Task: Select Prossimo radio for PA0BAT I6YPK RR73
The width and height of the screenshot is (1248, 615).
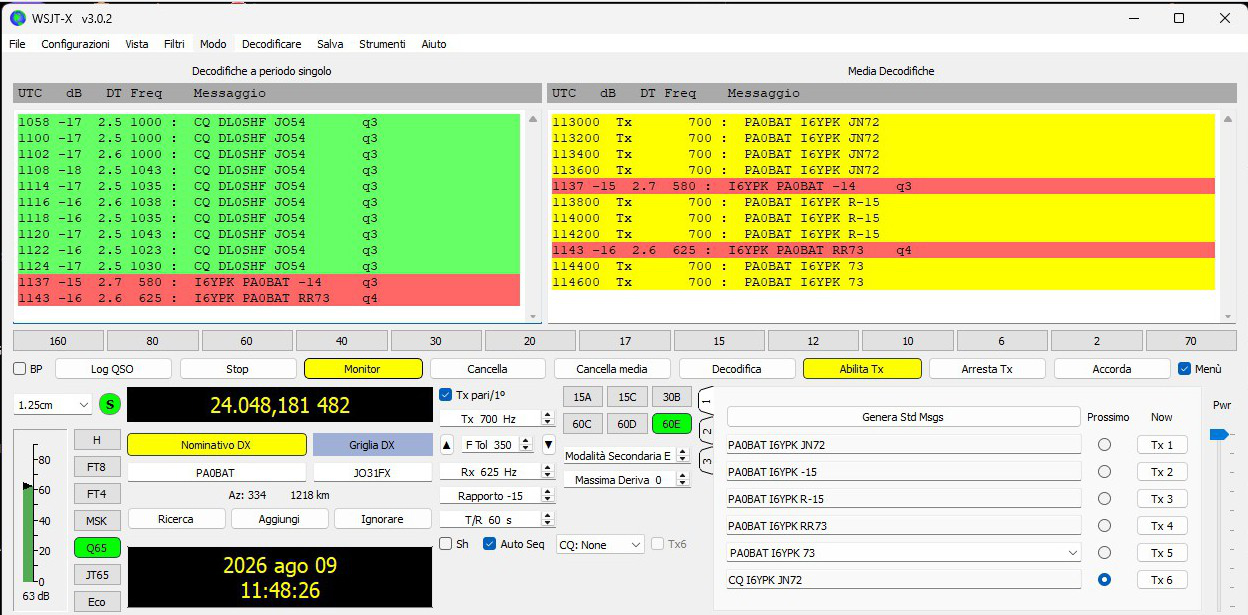Action: [x=1105, y=525]
